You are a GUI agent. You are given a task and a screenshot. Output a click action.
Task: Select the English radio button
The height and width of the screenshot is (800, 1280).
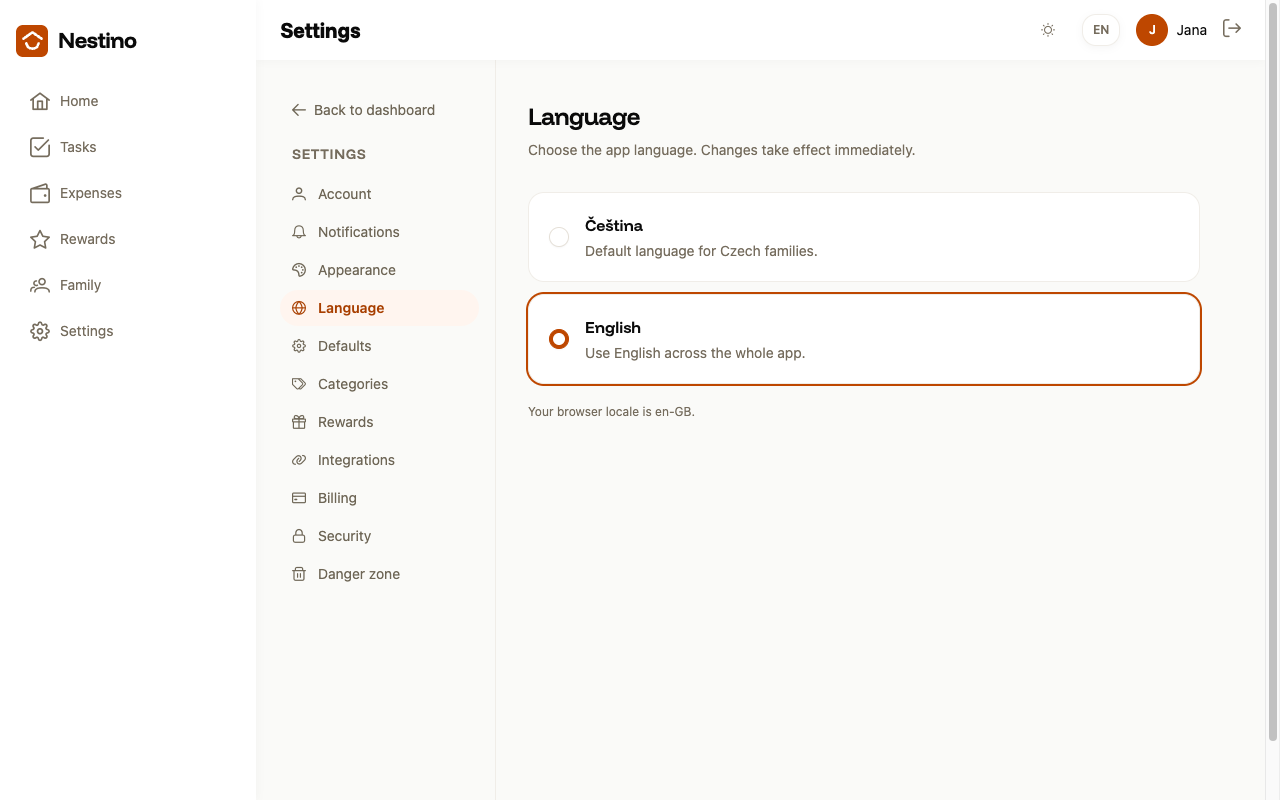pyautogui.click(x=559, y=339)
